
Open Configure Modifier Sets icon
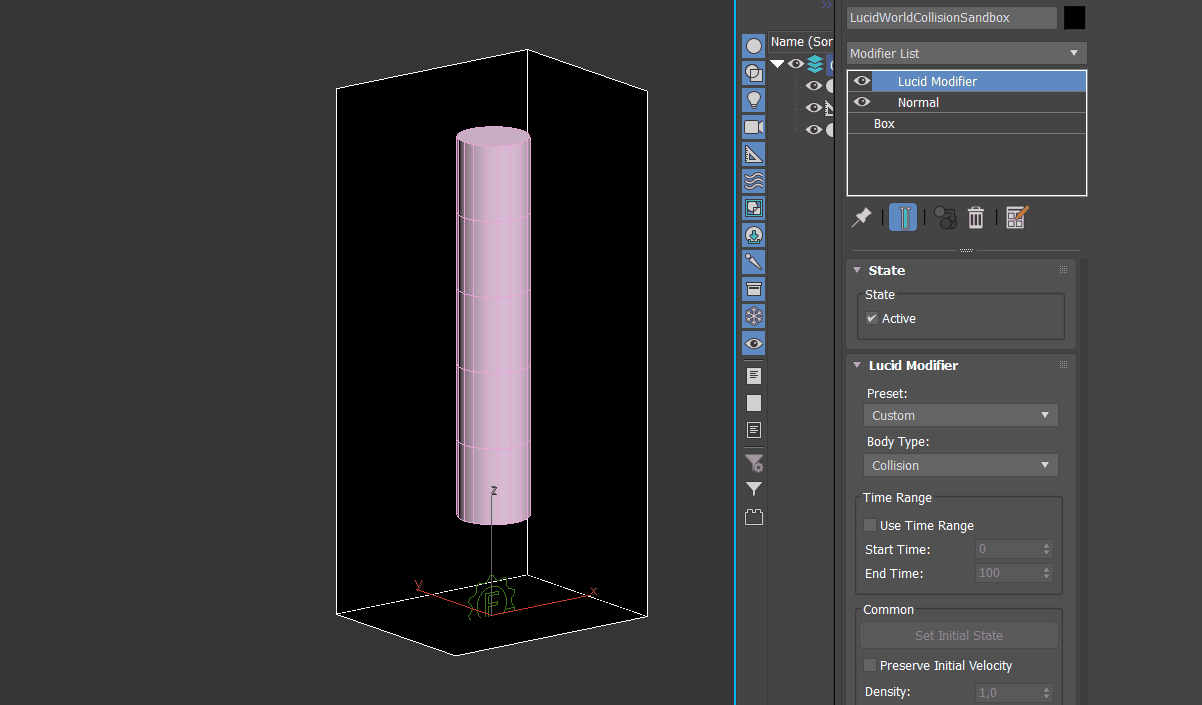click(1017, 217)
